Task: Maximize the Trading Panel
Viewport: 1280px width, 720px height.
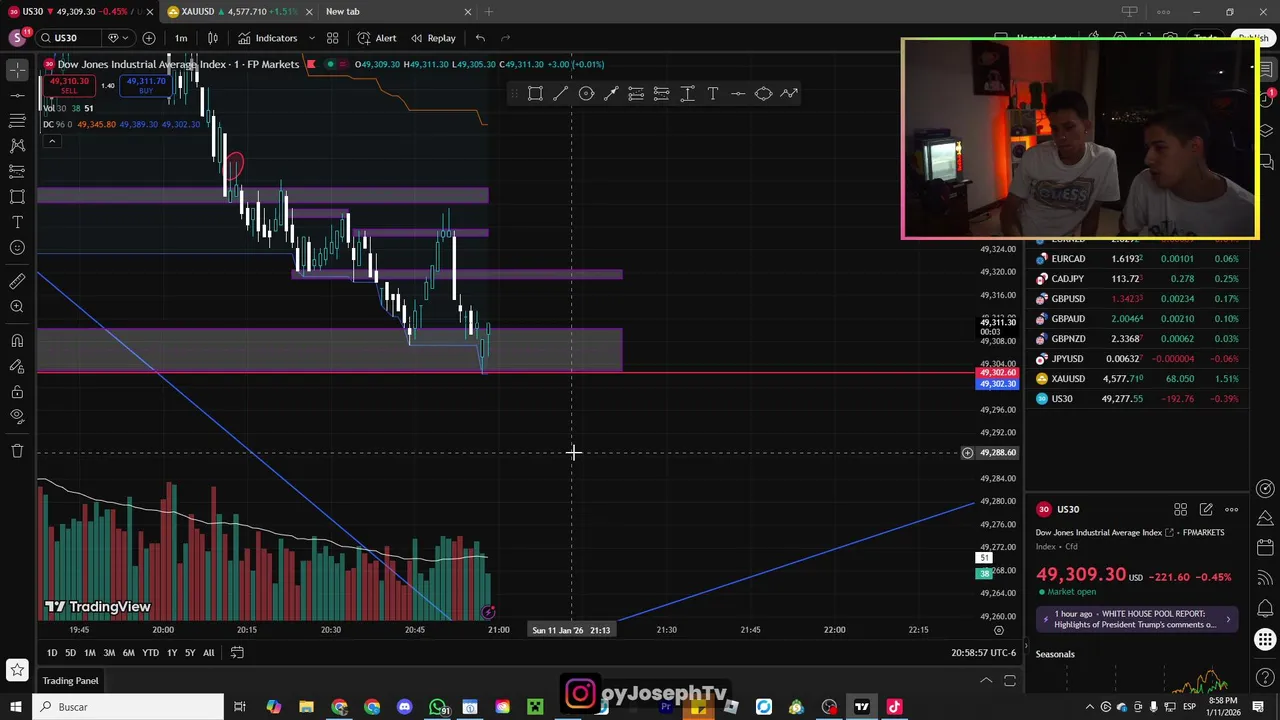Action: [x=1010, y=681]
